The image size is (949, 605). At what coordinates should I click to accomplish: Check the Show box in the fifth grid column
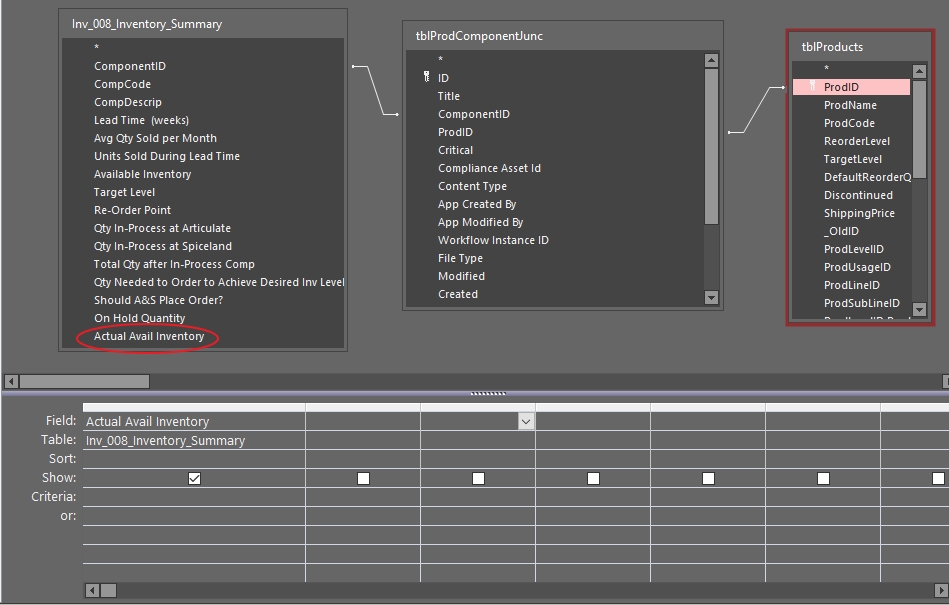(x=708, y=479)
